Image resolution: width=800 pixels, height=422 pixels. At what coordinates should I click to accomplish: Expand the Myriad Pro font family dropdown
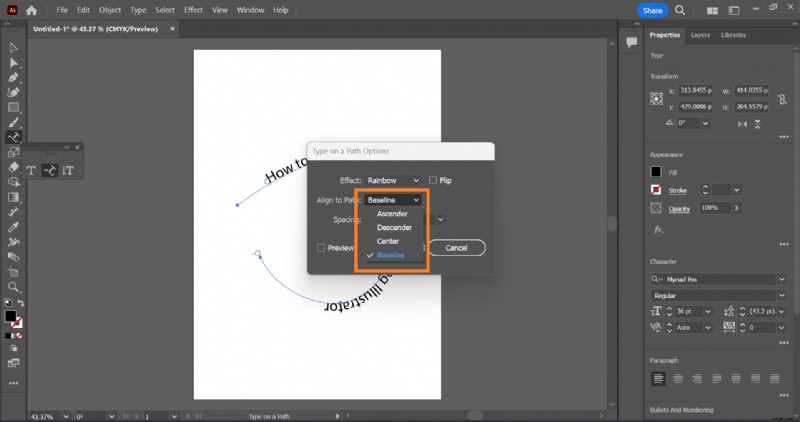coord(778,278)
